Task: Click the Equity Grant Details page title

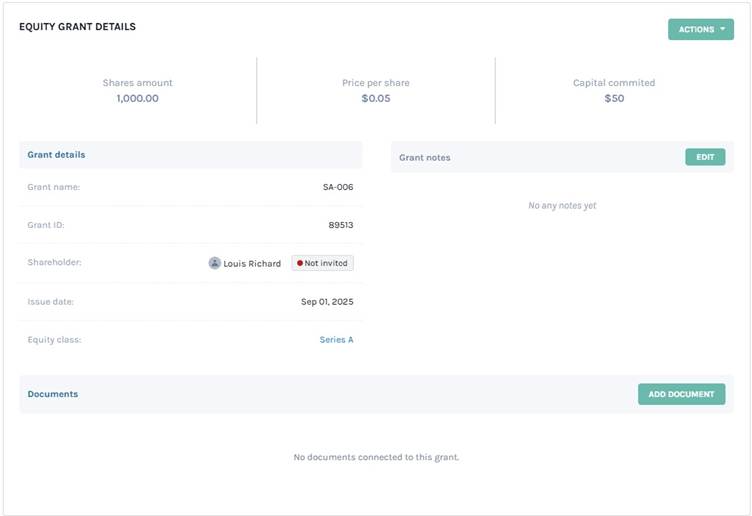Action: click(77, 27)
